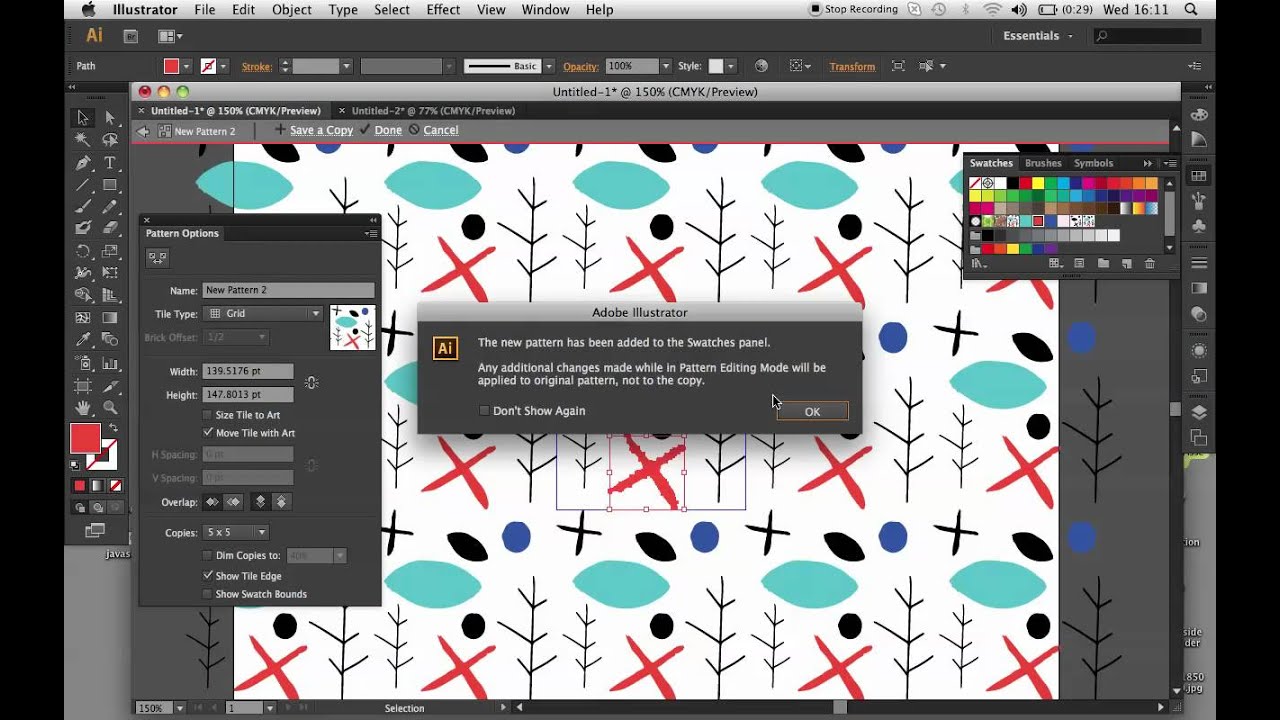The width and height of the screenshot is (1280, 720).
Task: Select the Paintbrush tool
Action: pyautogui.click(x=83, y=207)
